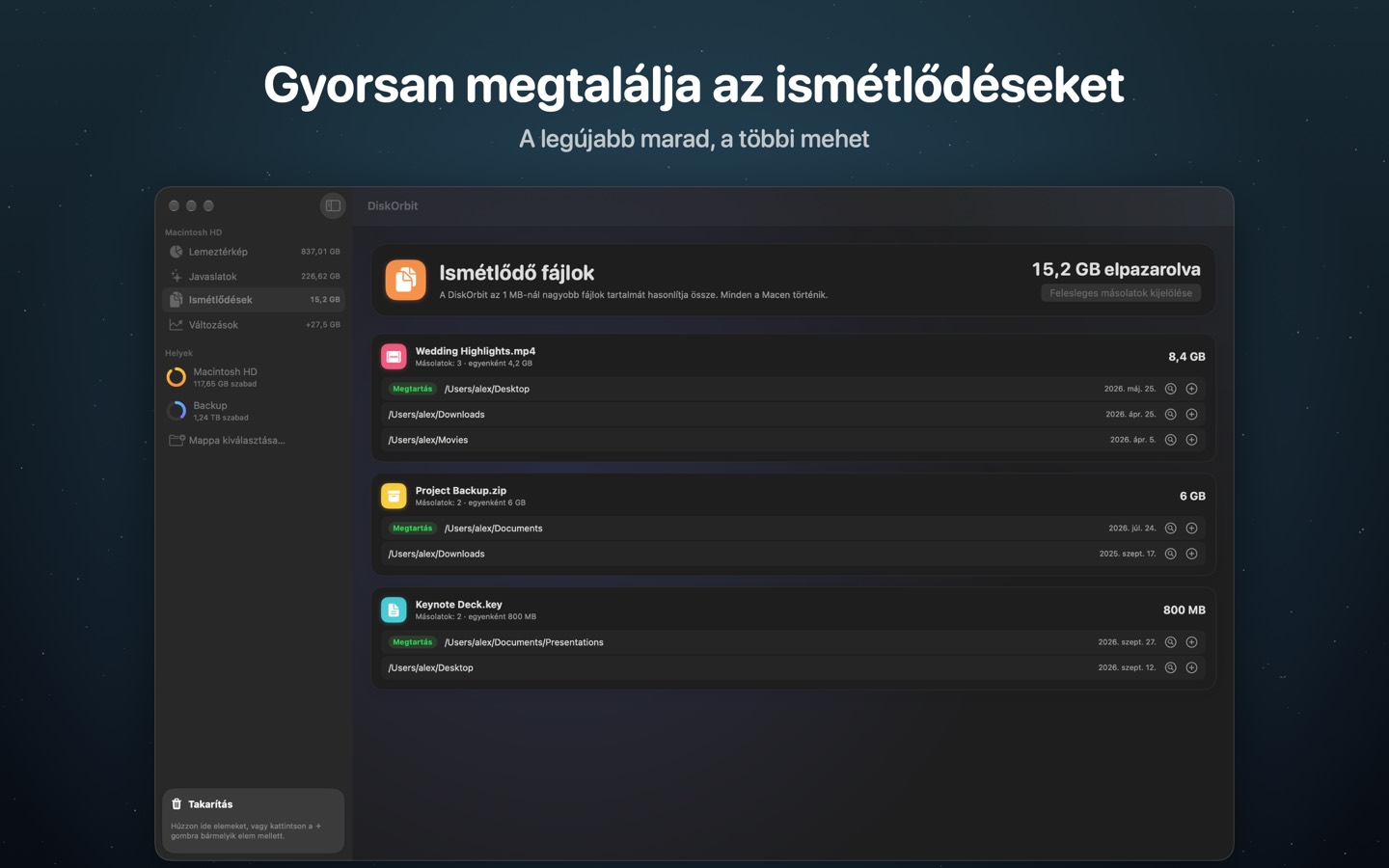
Task: Reveal /Users/alex/Documents zip copy with magnifier
Action: [x=1170, y=529]
